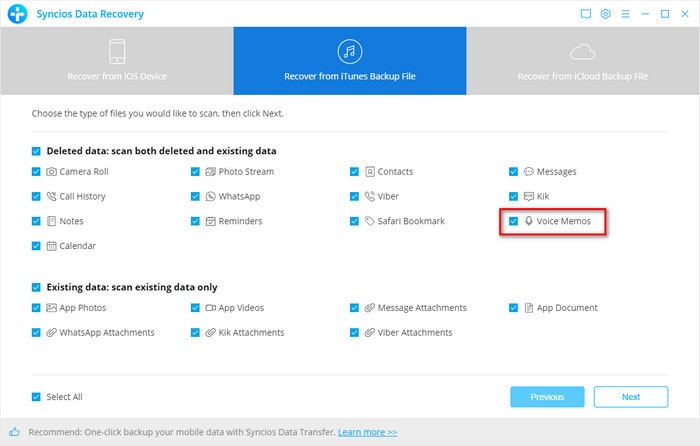The image size is (700, 446).
Task: Click the Voice Memos microphone icon
Action: point(529,221)
